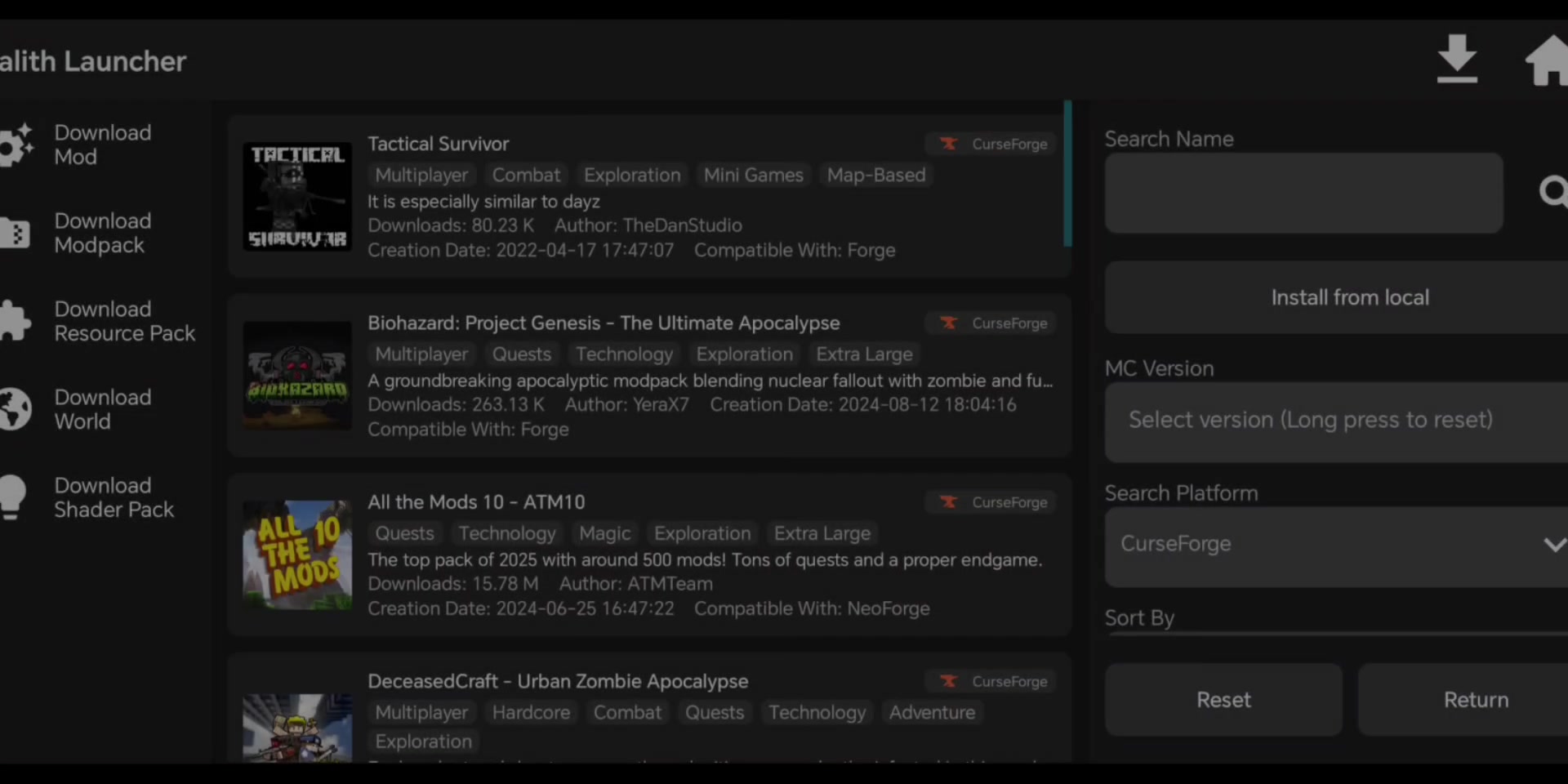
Task: Open the downloads arrow icon in header
Action: [1457, 59]
